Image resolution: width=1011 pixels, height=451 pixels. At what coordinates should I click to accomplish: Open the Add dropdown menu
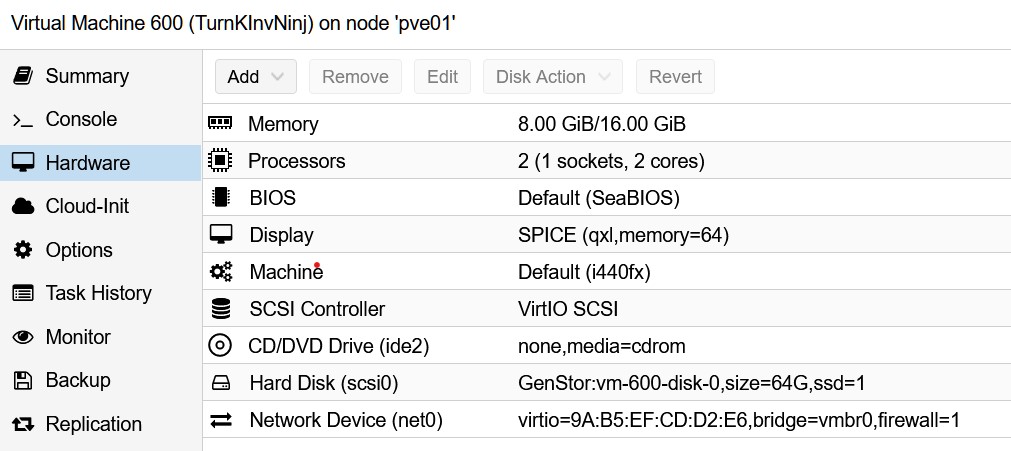[x=255, y=77]
